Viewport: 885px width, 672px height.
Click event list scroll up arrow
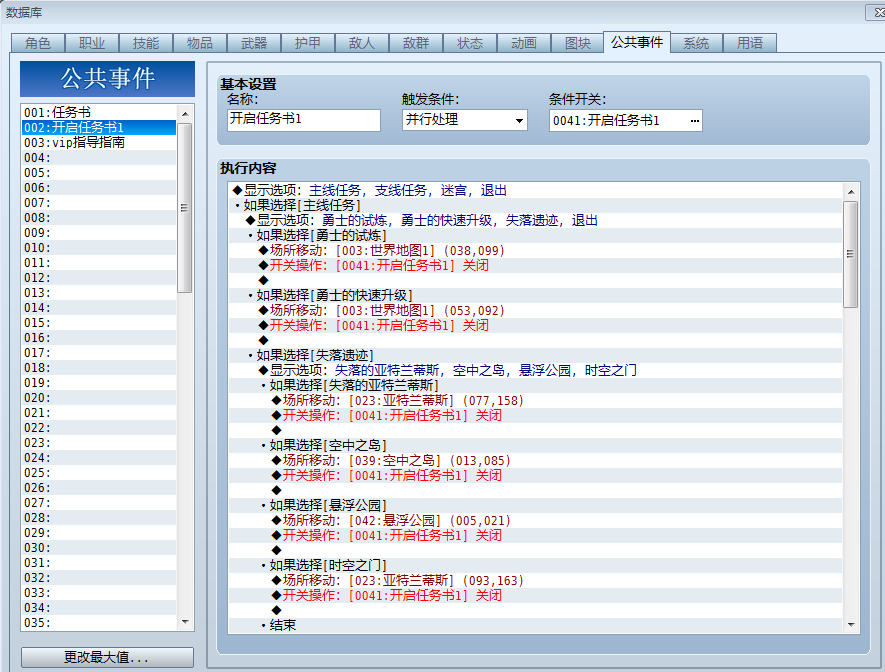(x=185, y=114)
